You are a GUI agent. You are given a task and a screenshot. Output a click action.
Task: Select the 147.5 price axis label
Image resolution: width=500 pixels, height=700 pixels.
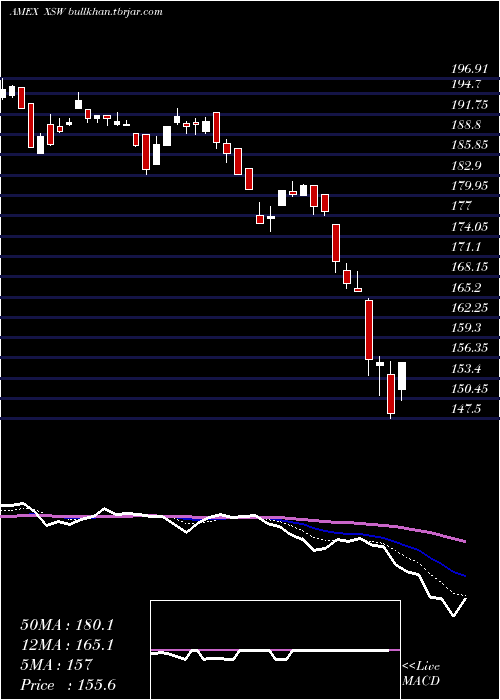(466, 409)
